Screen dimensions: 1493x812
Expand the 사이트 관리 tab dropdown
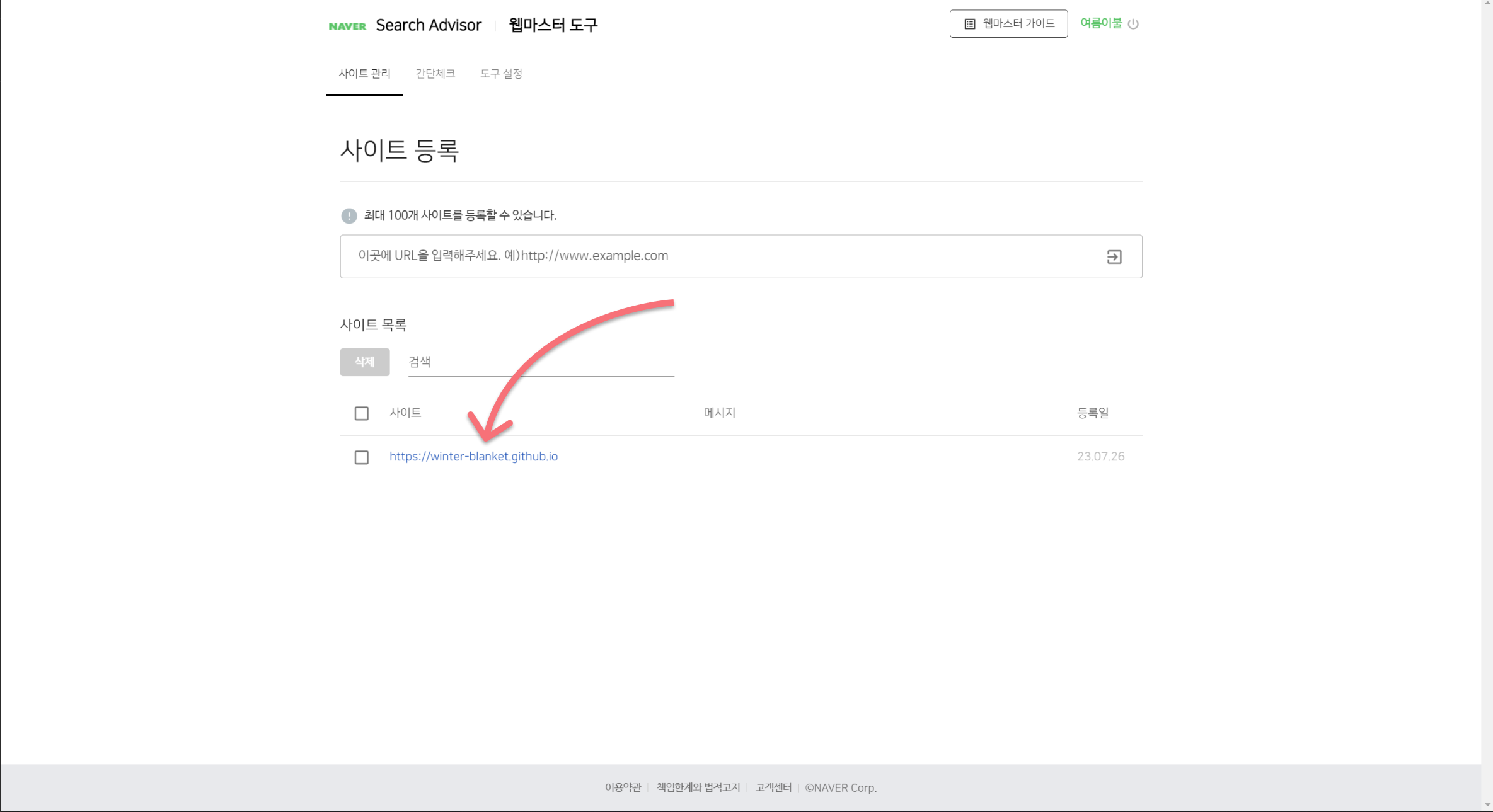(x=364, y=73)
